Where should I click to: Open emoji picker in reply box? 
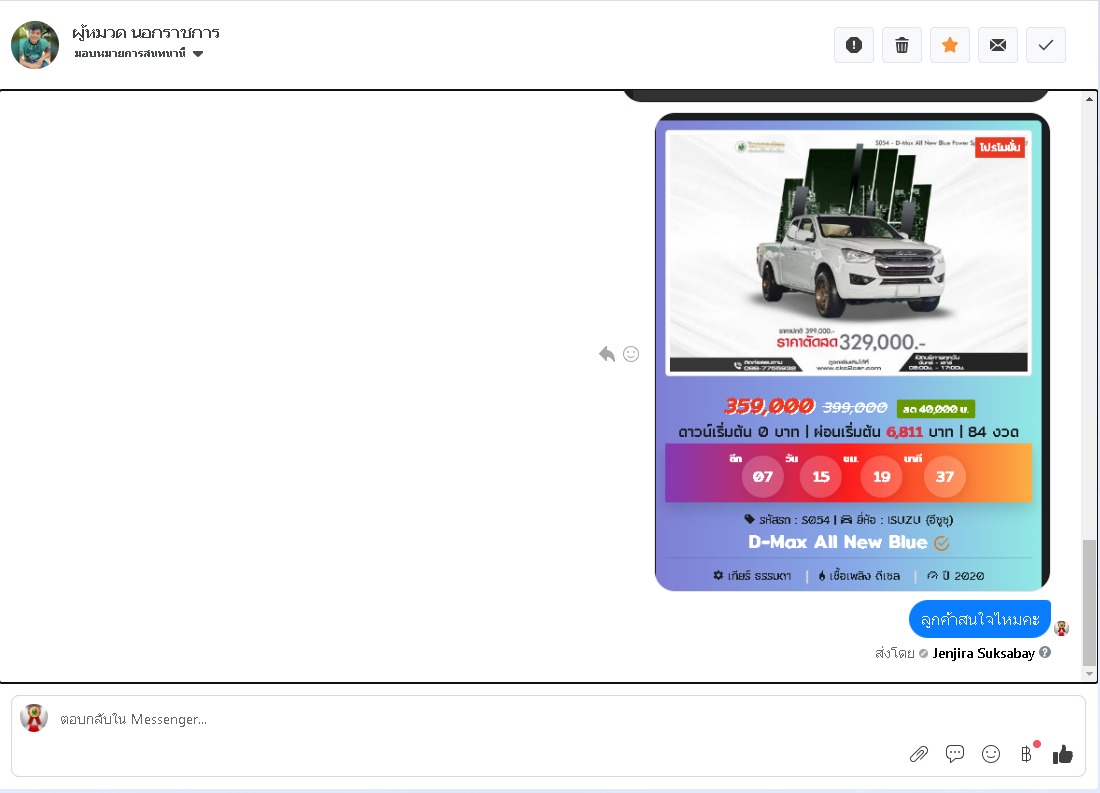991,754
